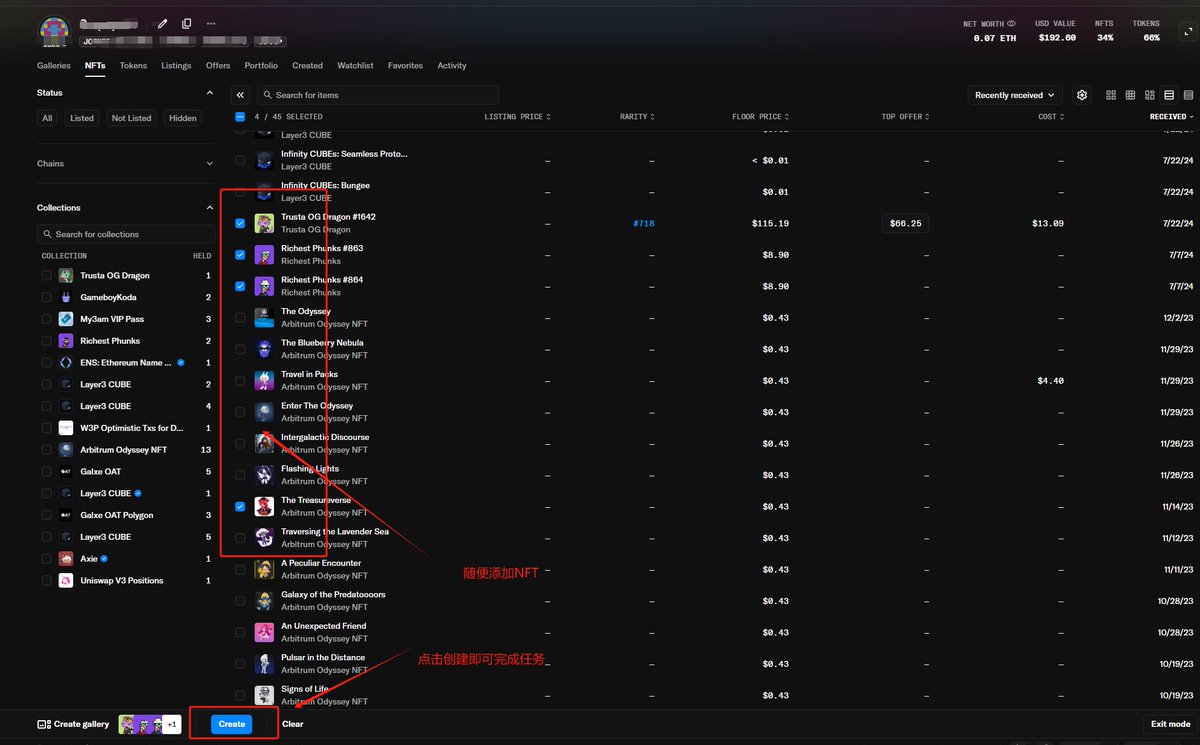Uncheck Richest Phunks #863 checkbox
Screen dimensions: 1200x745
pyautogui.click(x=240, y=255)
